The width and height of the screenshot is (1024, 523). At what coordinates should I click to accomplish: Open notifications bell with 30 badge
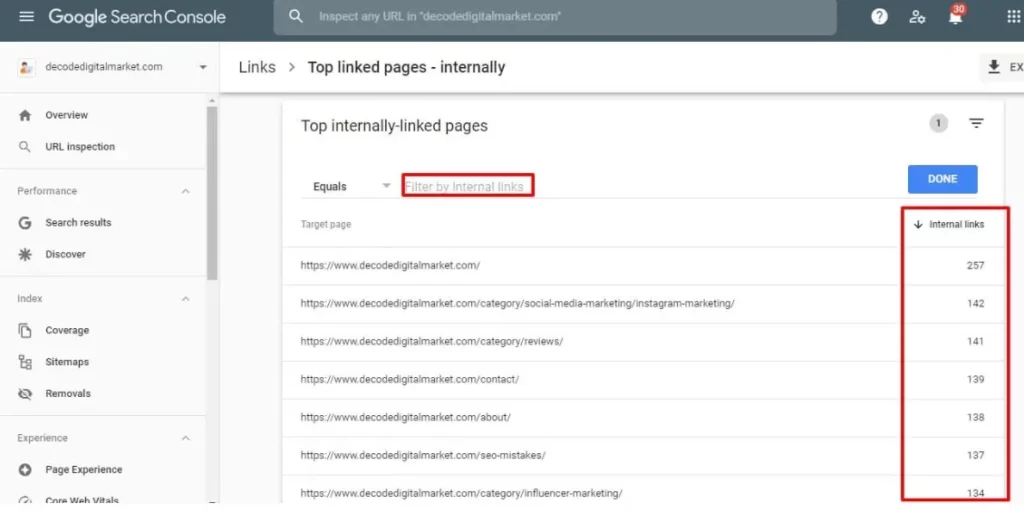pyautogui.click(x=955, y=16)
